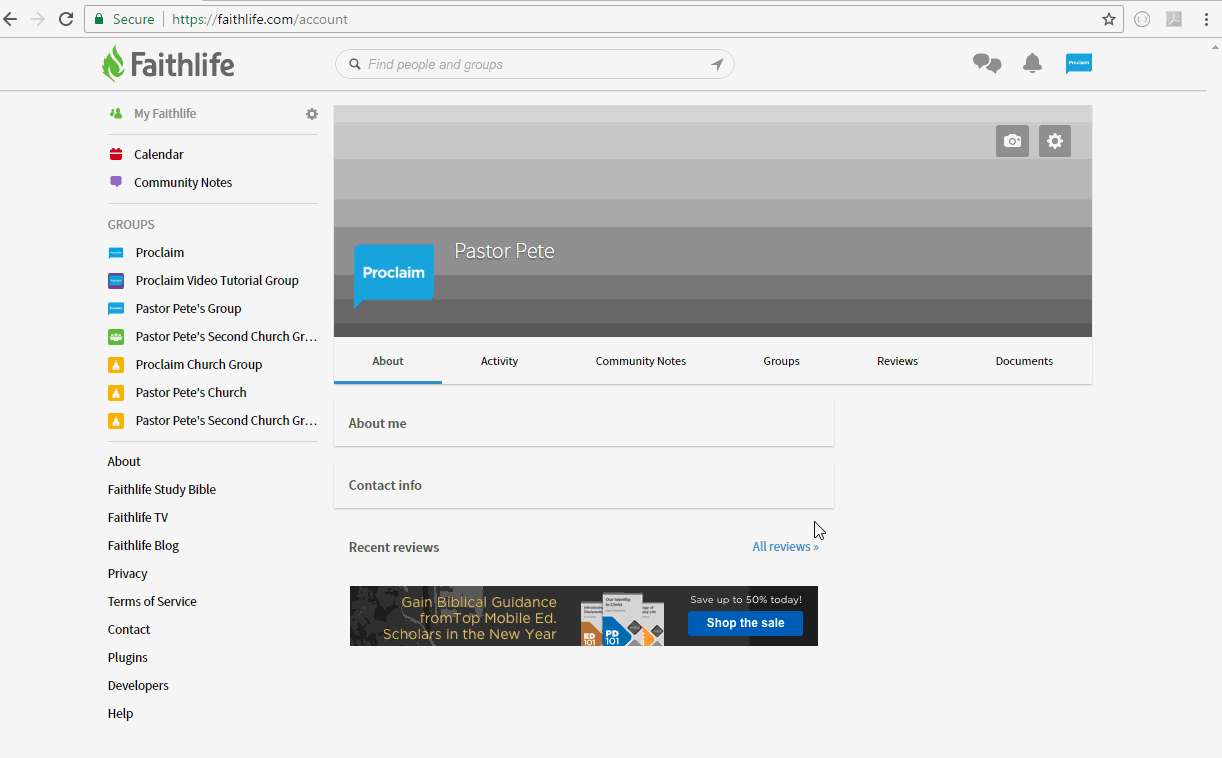Focus the Find people and groups search field

pyautogui.click(x=535, y=64)
